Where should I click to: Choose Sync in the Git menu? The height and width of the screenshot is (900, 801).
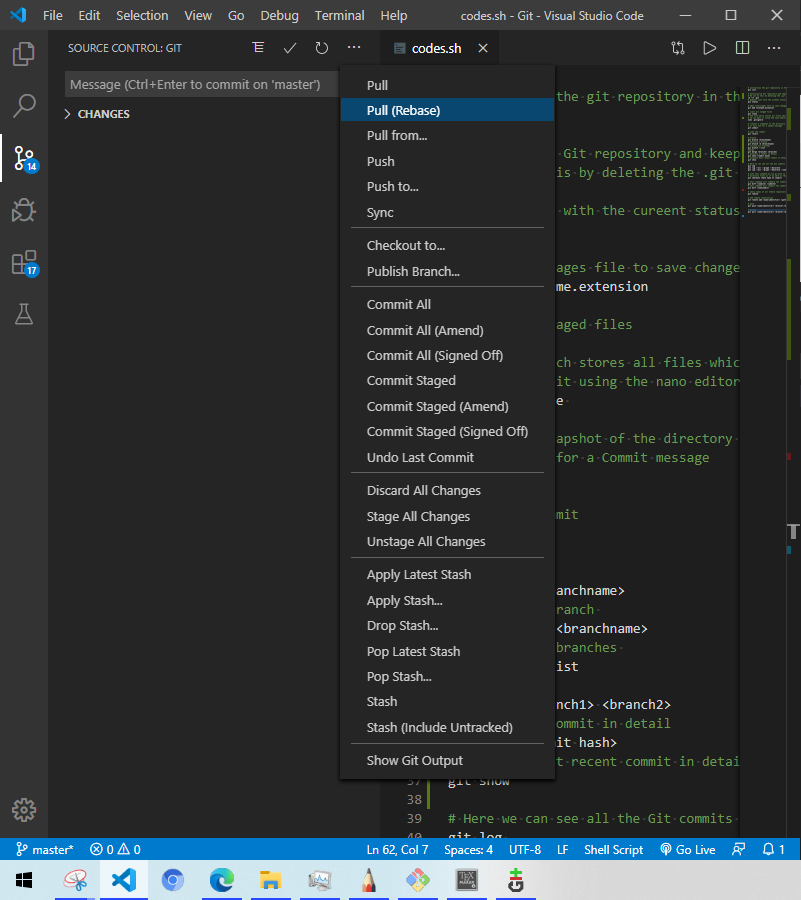pyautogui.click(x=448, y=212)
